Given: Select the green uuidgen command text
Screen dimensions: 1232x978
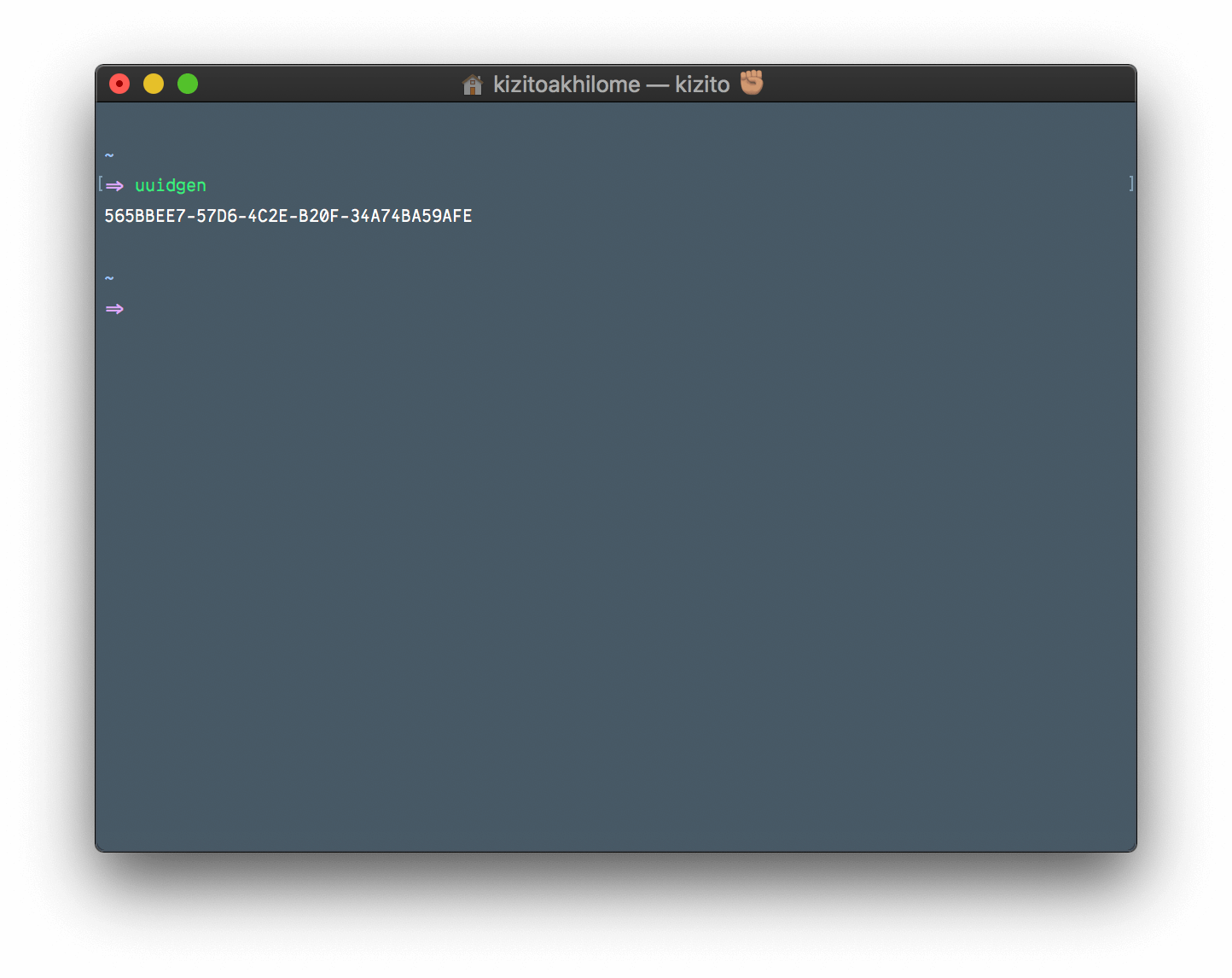Looking at the screenshot, I should coord(170,185).
